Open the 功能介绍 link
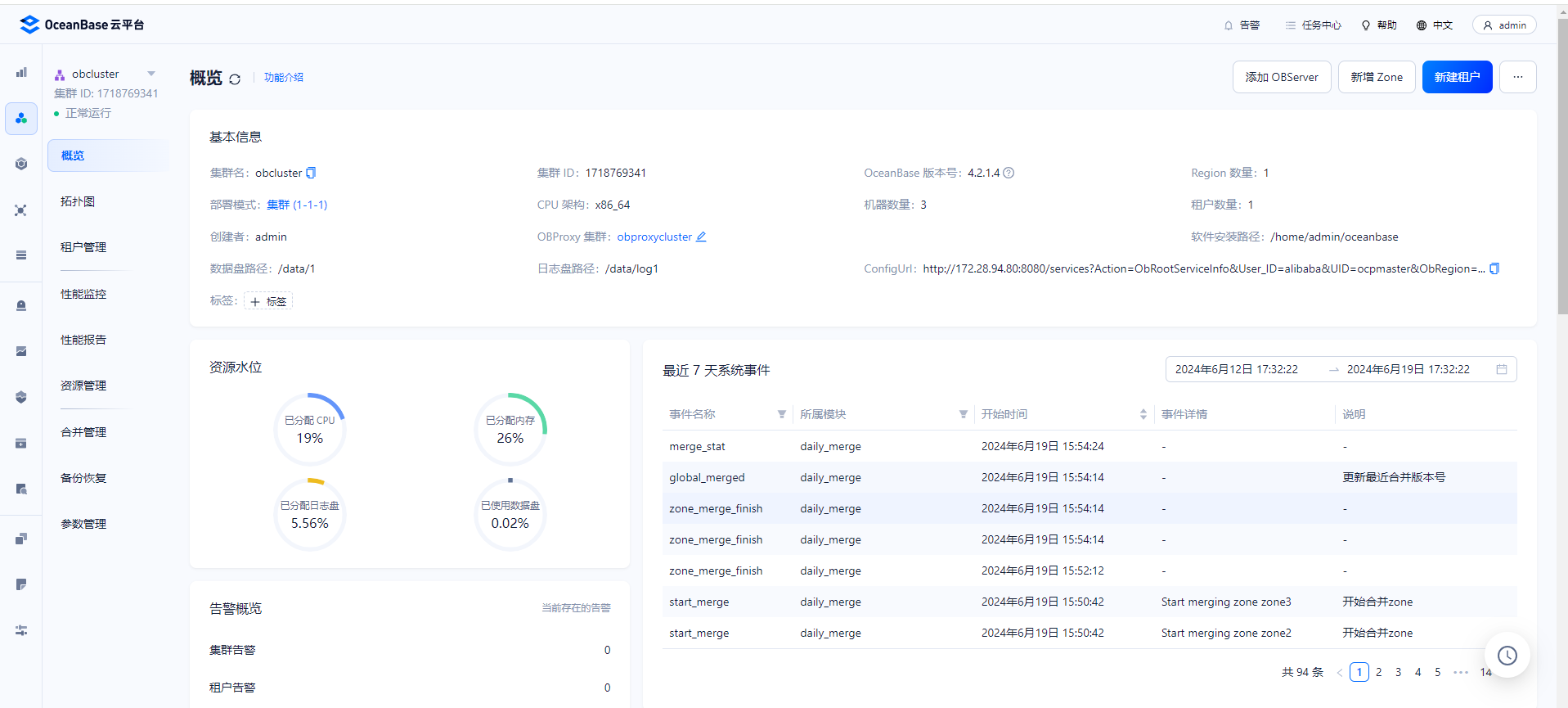This screenshot has width=1568, height=708. click(x=283, y=77)
